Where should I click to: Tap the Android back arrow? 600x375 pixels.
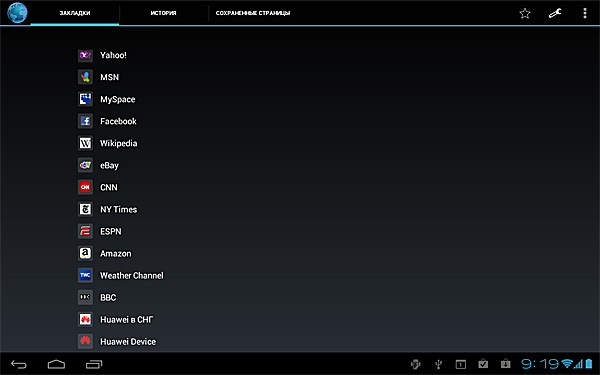tap(19, 364)
